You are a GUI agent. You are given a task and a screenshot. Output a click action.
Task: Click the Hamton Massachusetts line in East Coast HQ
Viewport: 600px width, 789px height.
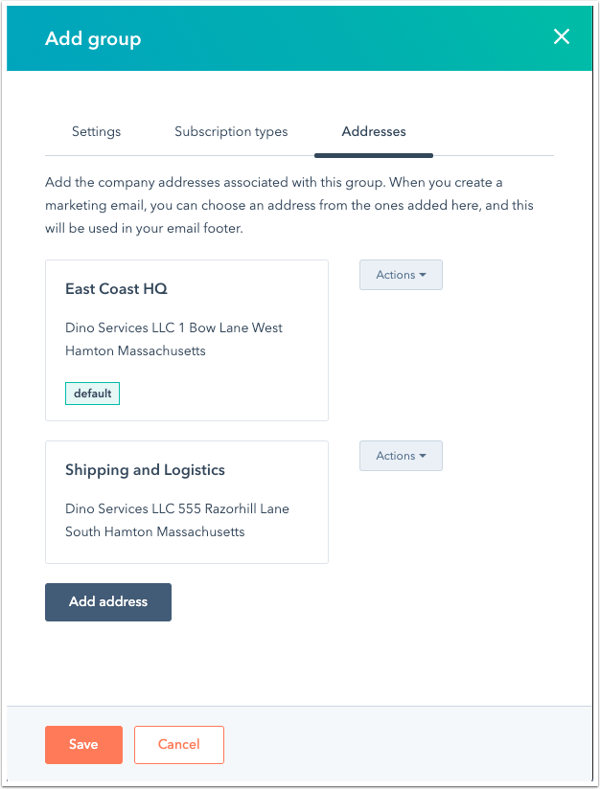[135, 351]
